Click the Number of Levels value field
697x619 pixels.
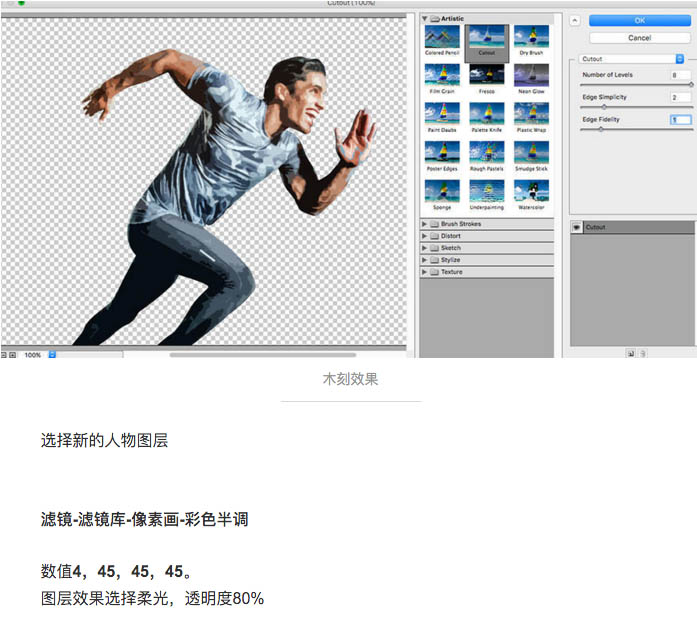tap(681, 75)
